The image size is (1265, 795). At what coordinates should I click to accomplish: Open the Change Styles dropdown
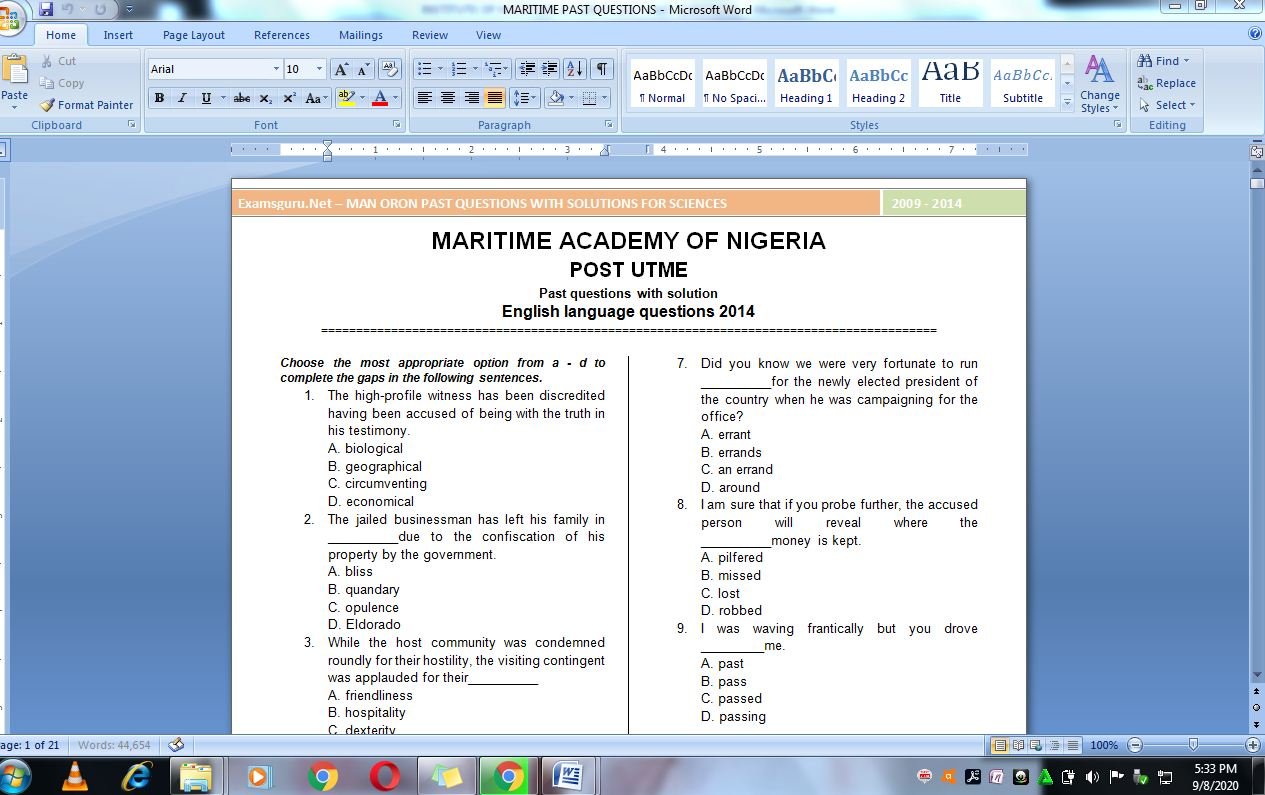pyautogui.click(x=1099, y=84)
